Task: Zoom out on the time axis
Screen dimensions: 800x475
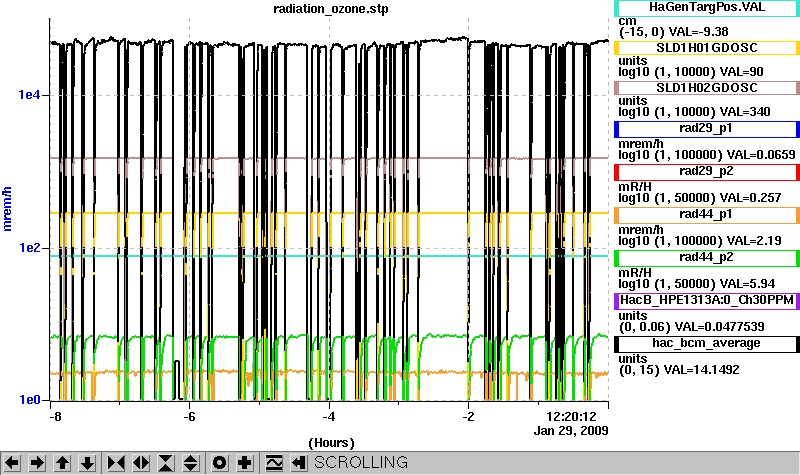Action: tap(141, 463)
